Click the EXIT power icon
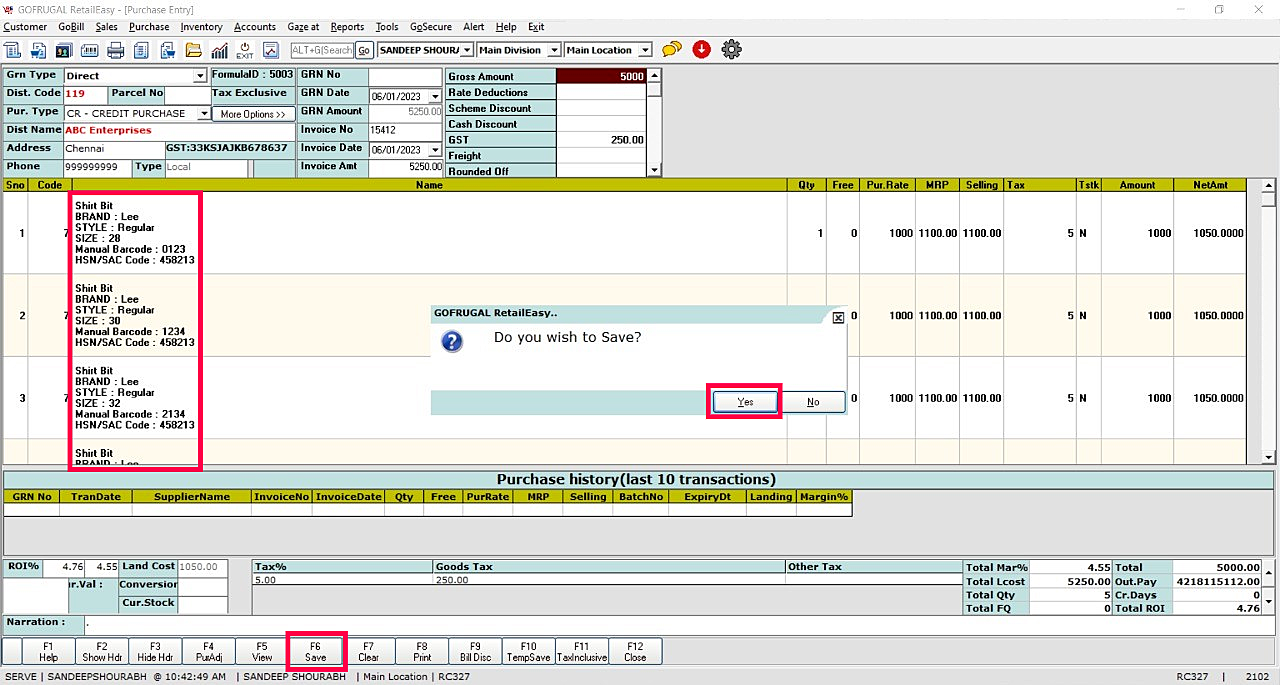This screenshot has width=1280, height=685. click(x=245, y=50)
